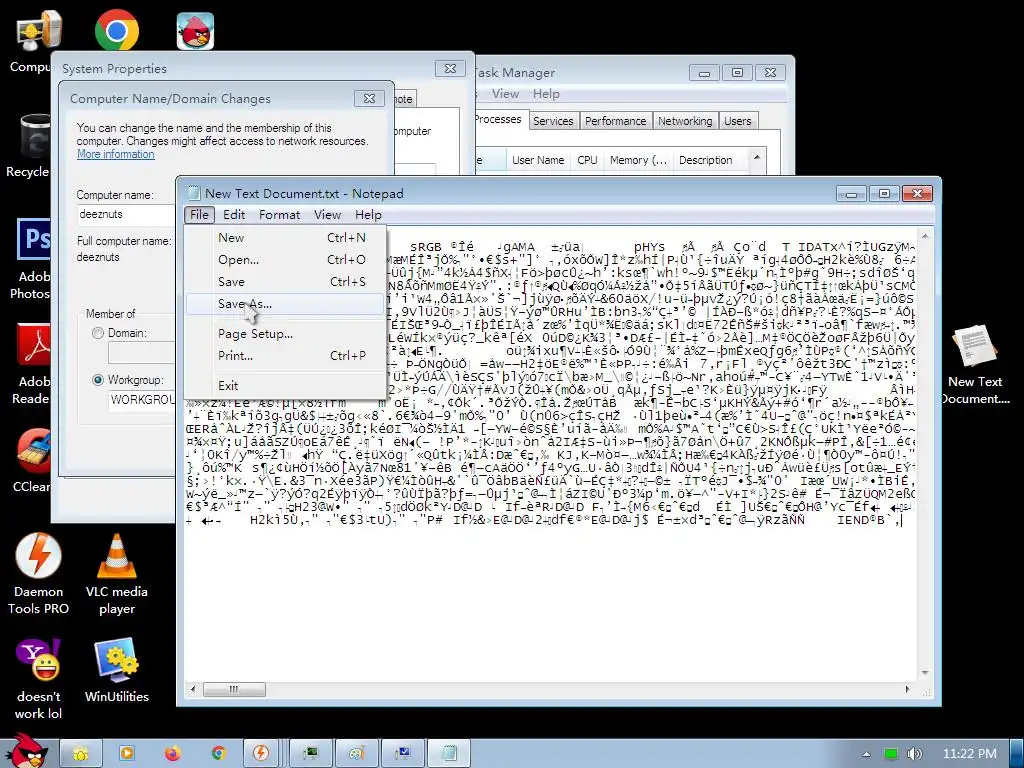Click Task Manager list scroll-up arrow
Viewport: 1024px width, 768px height.
(756, 157)
